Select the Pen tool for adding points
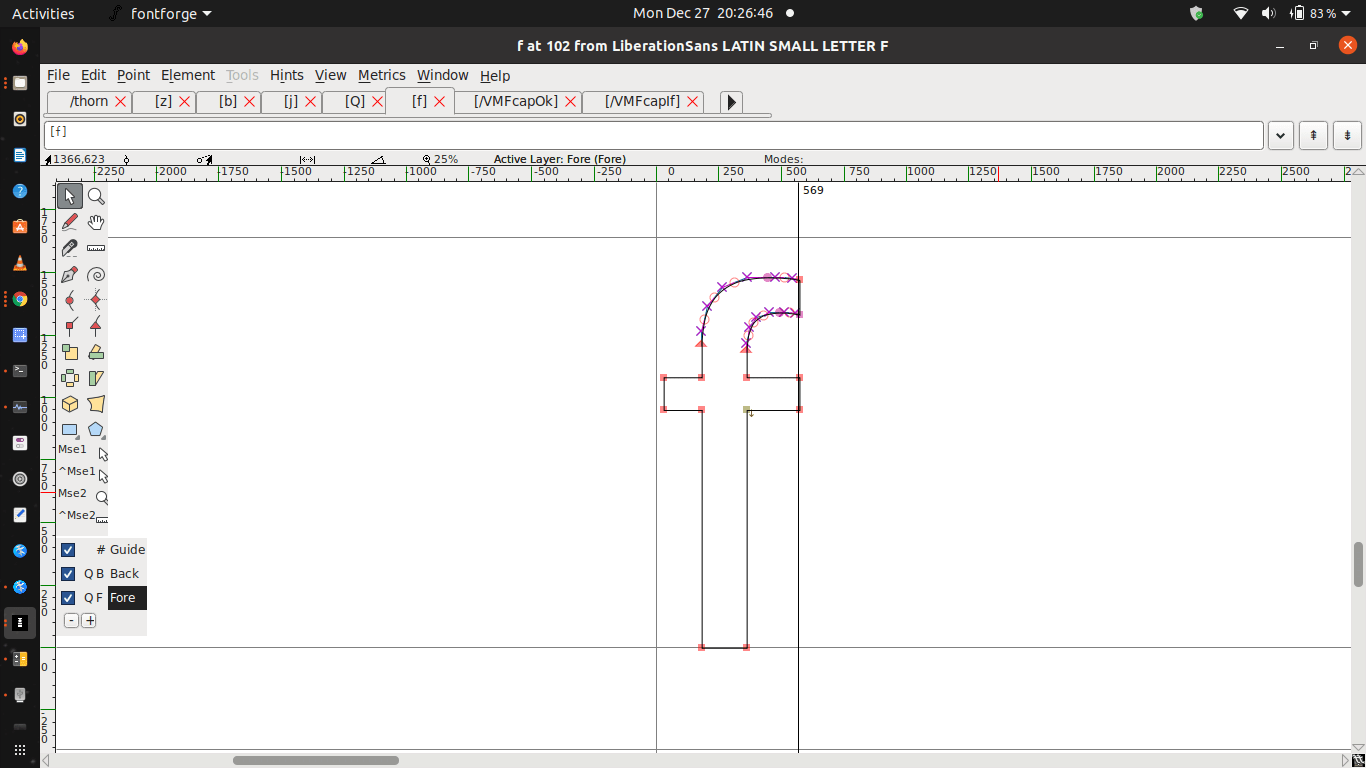The image size is (1366, 768). tap(70, 274)
